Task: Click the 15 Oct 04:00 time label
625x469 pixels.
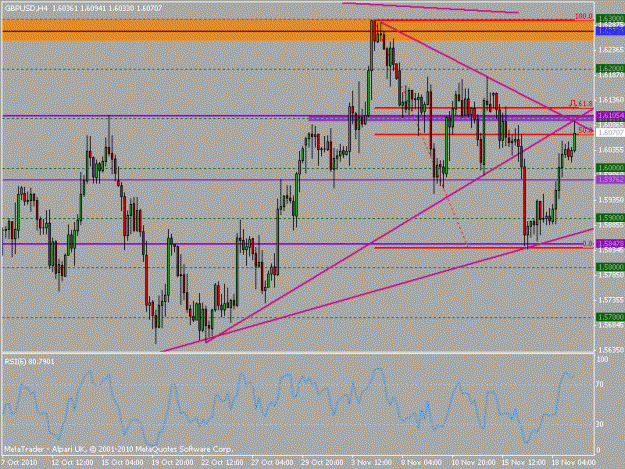Action: tap(122, 463)
